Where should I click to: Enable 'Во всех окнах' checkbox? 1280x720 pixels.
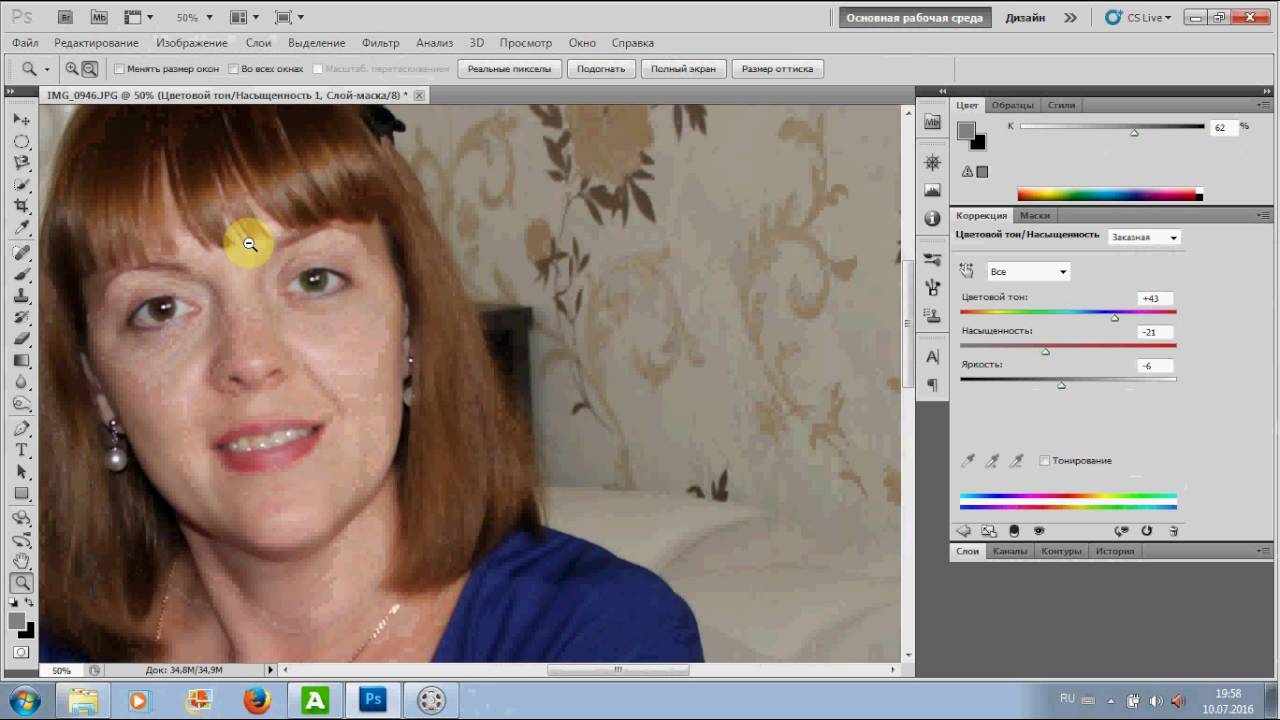click(x=233, y=69)
